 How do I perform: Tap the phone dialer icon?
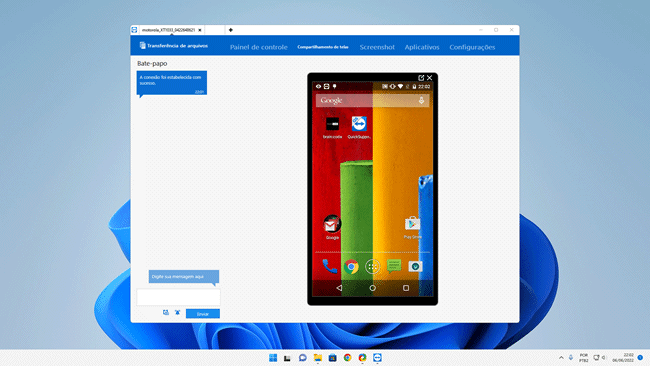click(330, 267)
